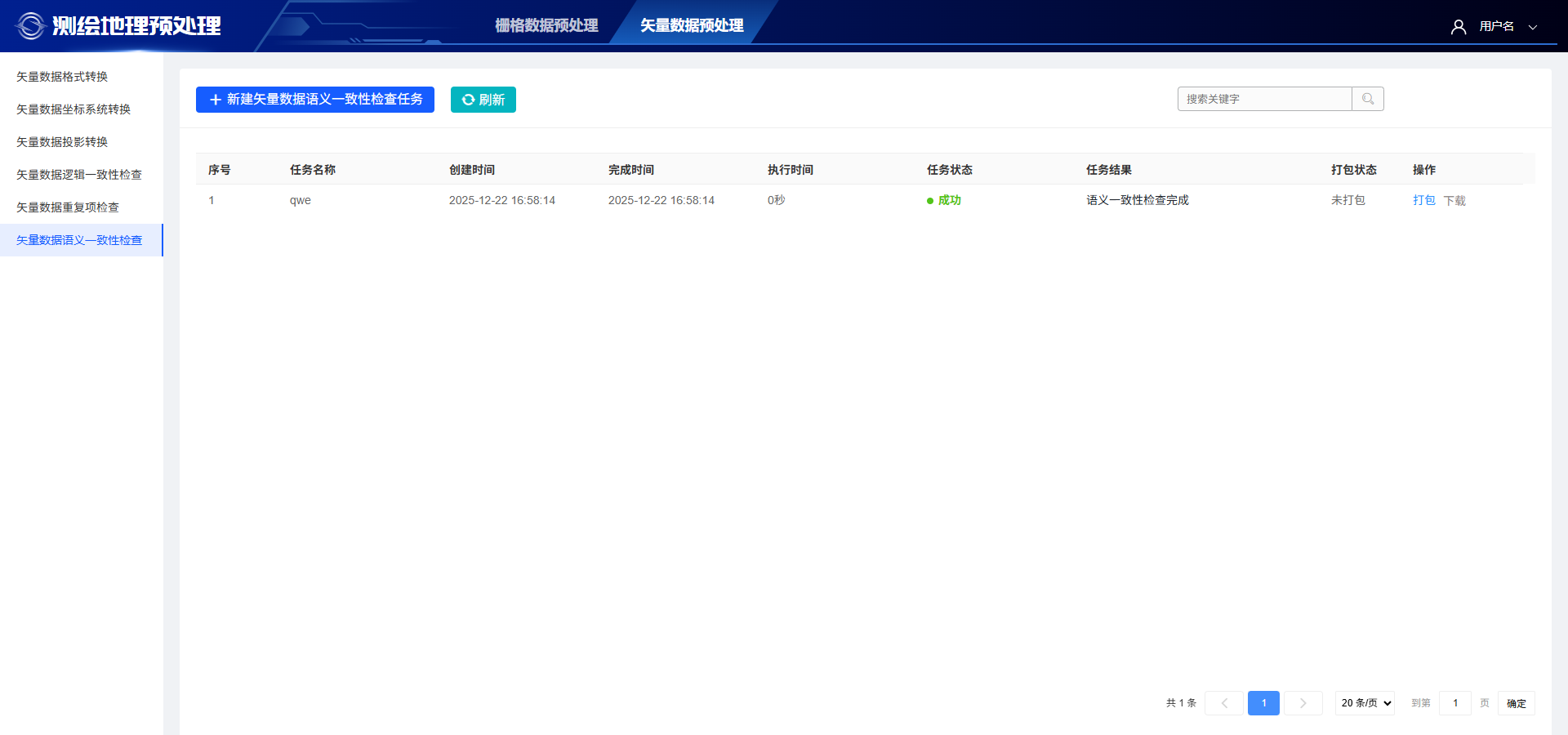Image resolution: width=1568 pixels, height=735 pixels.
Task: Click the search magnifier icon
Action: [x=1368, y=99]
